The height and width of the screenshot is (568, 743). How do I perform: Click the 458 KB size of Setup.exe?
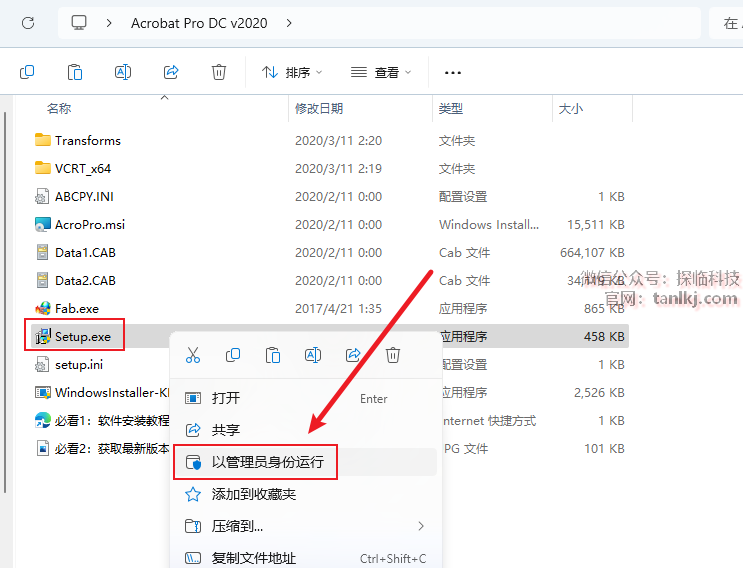[604, 336]
